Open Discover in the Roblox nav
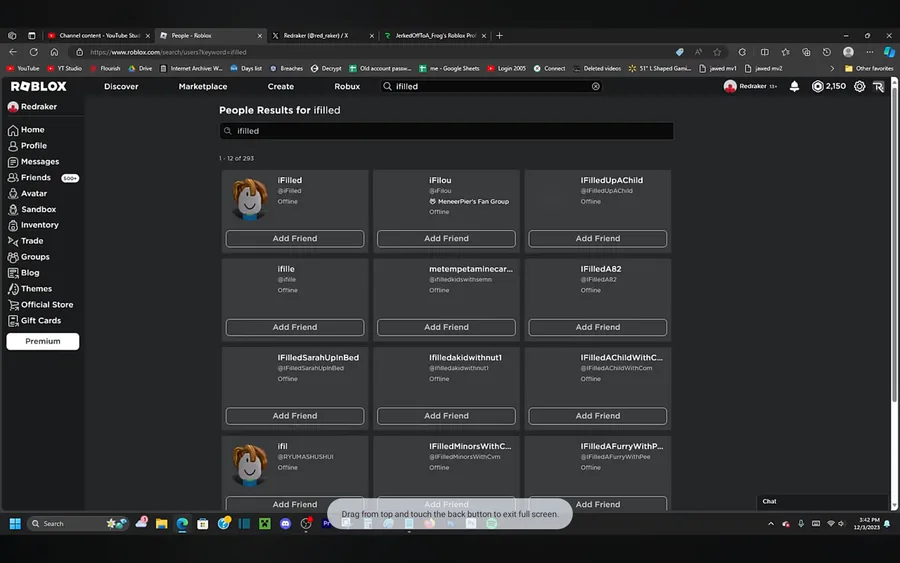This screenshot has height=563, width=900. (121, 87)
